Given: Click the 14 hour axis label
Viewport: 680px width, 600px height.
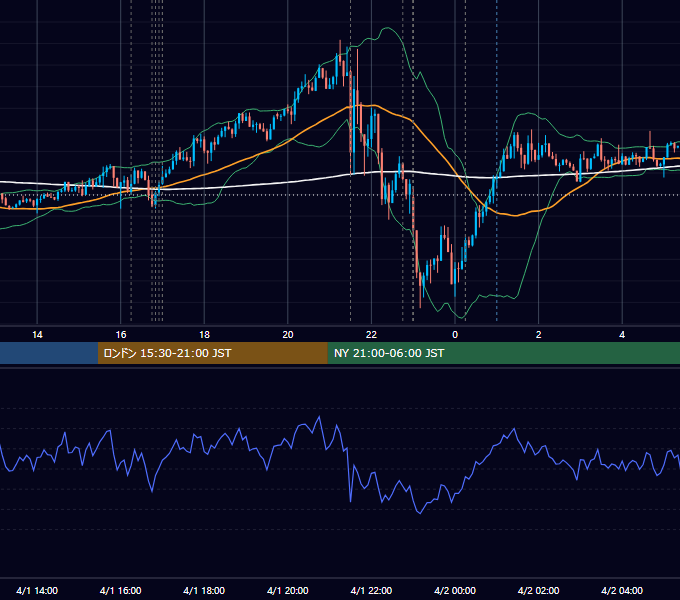Looking at the screenshot, I should point(37,335).
